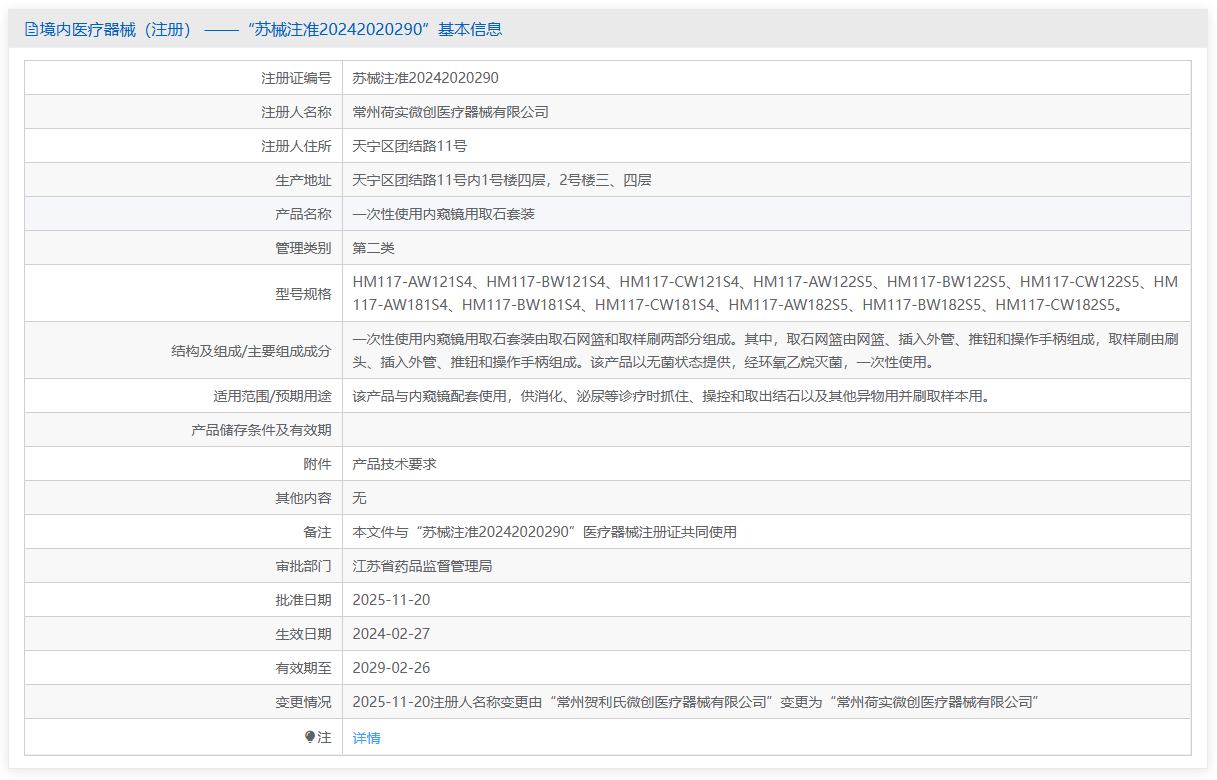Click effective date 2024-02-27
This screenshot has height=780, width=1217.
pyautogui.click(x=392, y=634)
